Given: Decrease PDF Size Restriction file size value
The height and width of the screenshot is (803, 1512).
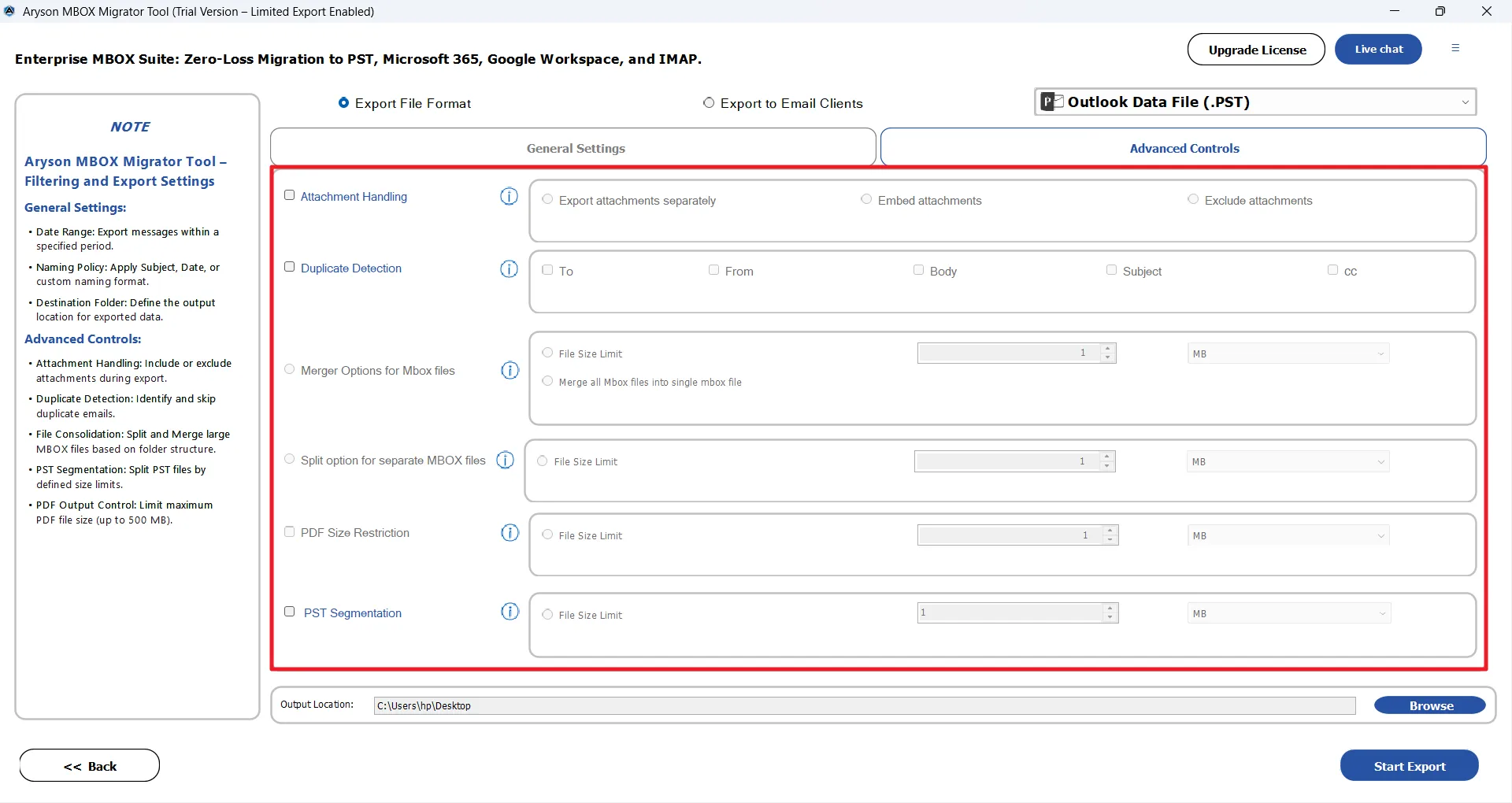Looking at the screenshot, I should coord(1110,540).
